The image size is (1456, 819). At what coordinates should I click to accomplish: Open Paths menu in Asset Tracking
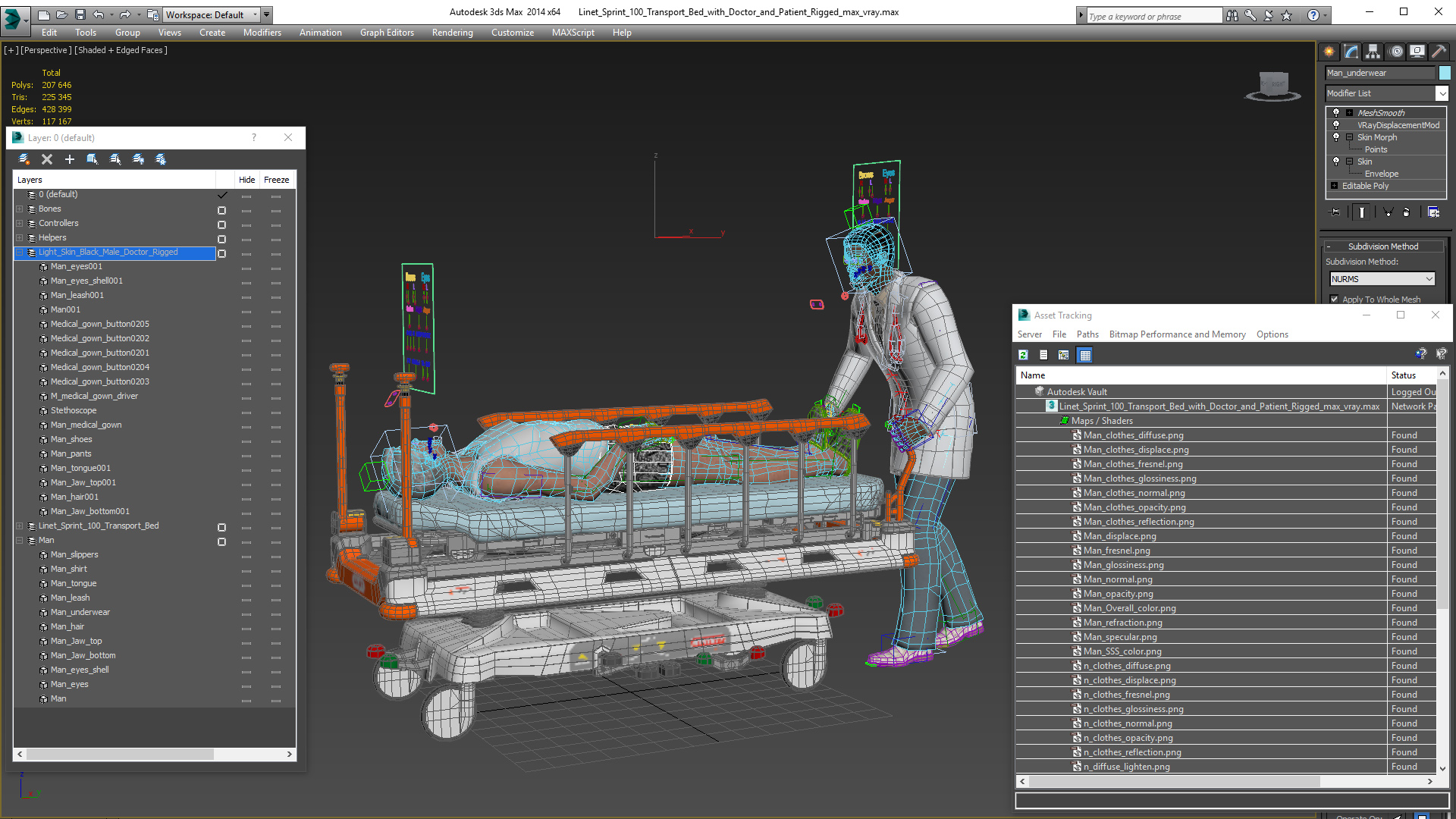tap(1087, 334)
